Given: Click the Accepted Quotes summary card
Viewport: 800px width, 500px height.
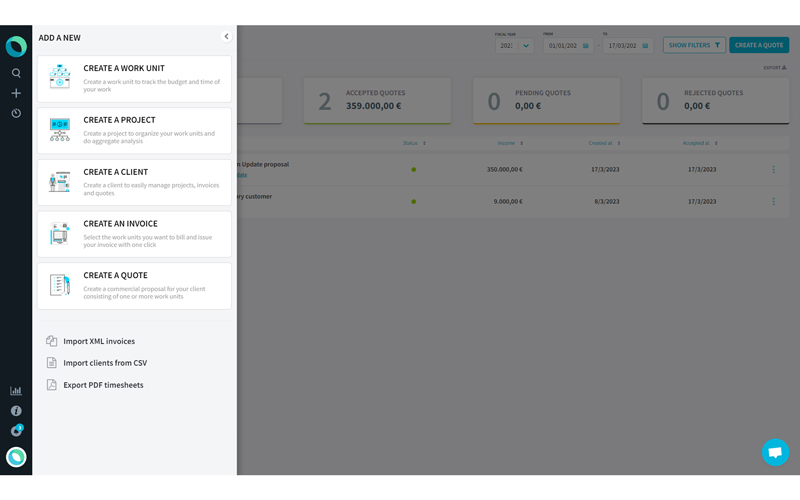Looking at the screenshot, I should click(x=377, y=101).
